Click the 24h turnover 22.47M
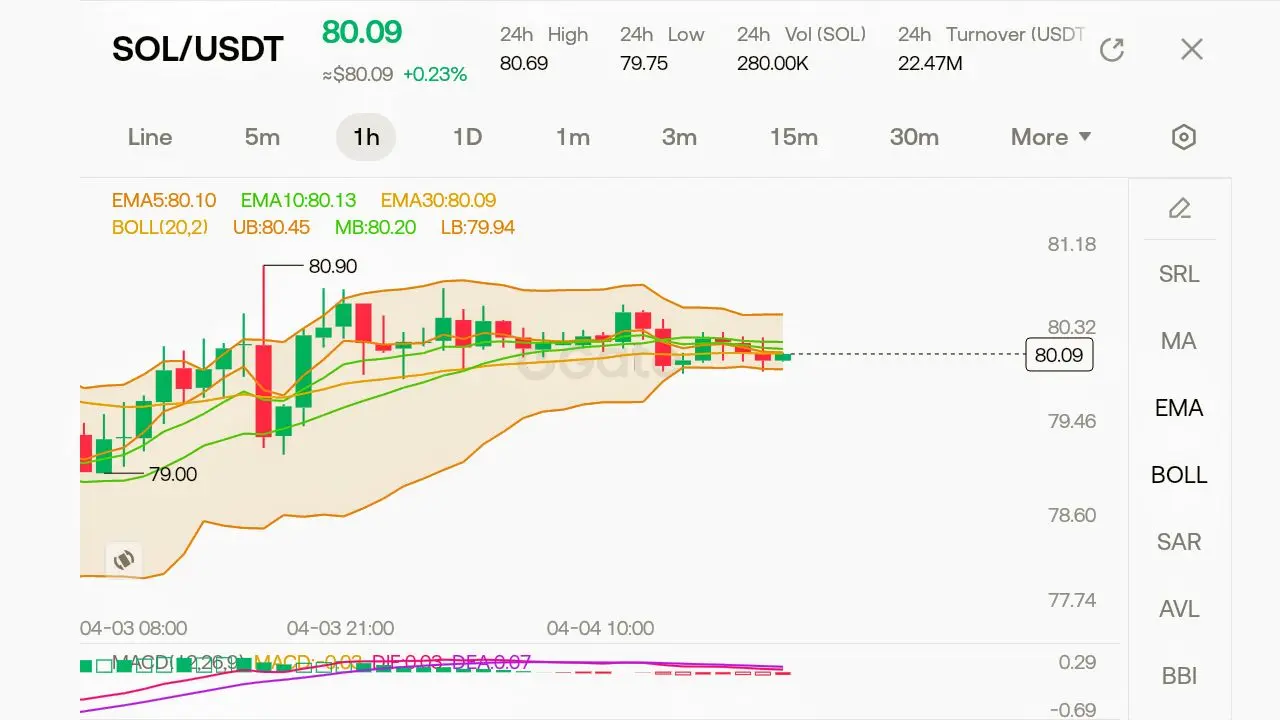The width and height of the screenshot is (1280, 720). [x=930, y=64]
